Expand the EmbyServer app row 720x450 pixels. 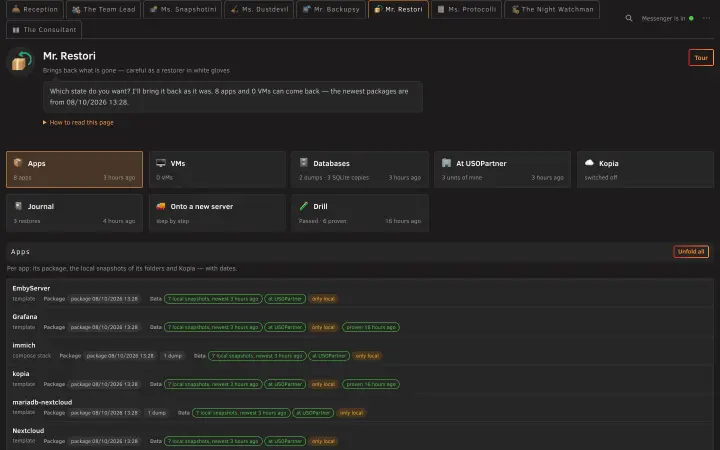click(x=360, y=293)
